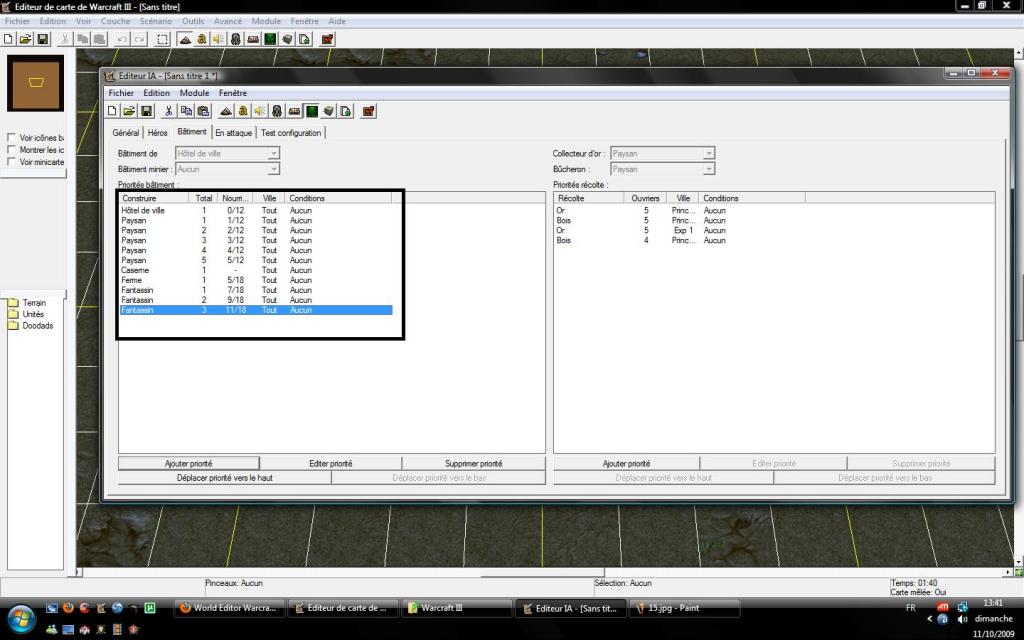Select the dashed-rectangle selection tool in the main toolbar
Image resolution: width=1024 pixels, height=640 pixels.
[x=163, y=39]
